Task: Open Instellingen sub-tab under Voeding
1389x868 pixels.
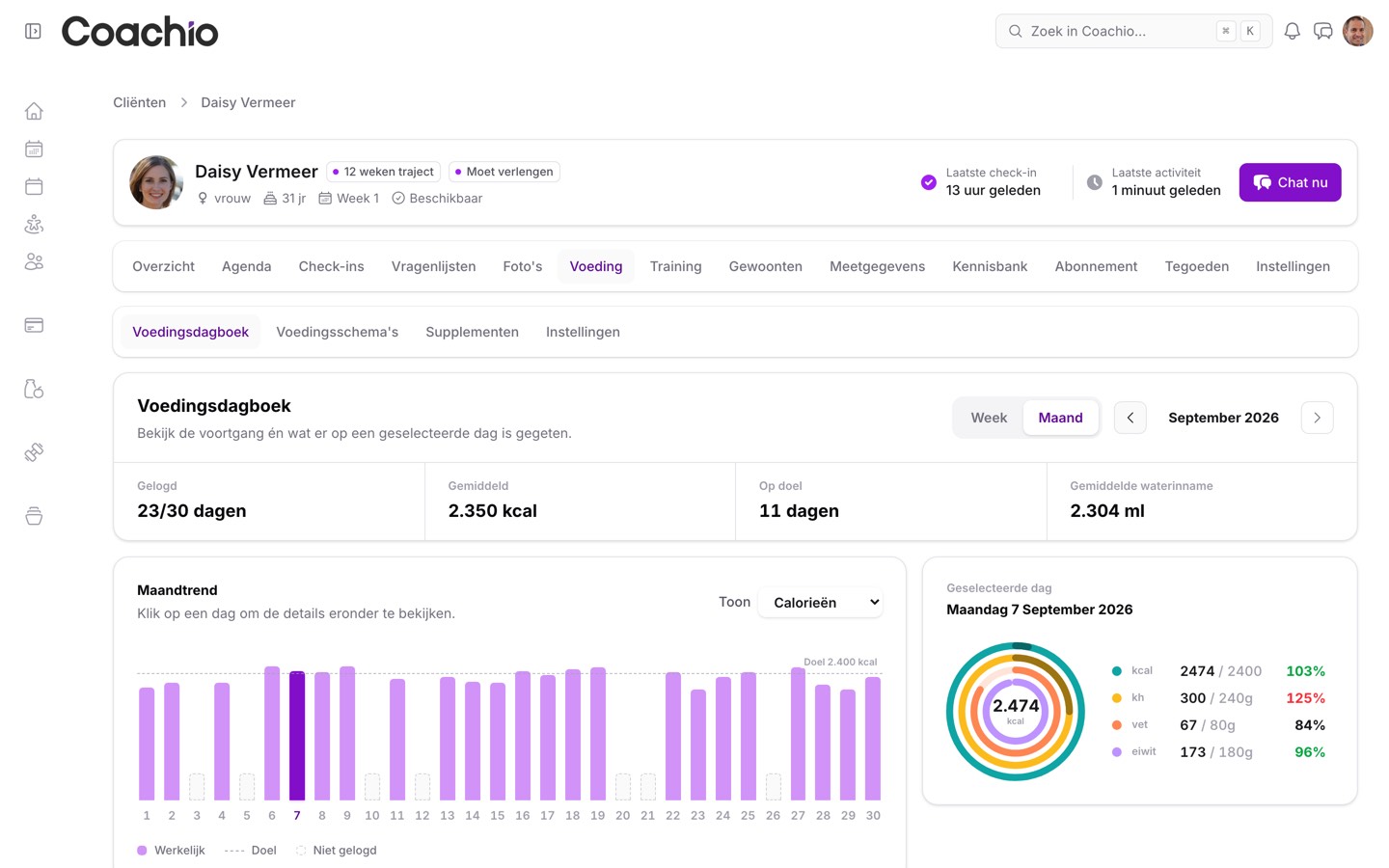Action: click(583, 332)
